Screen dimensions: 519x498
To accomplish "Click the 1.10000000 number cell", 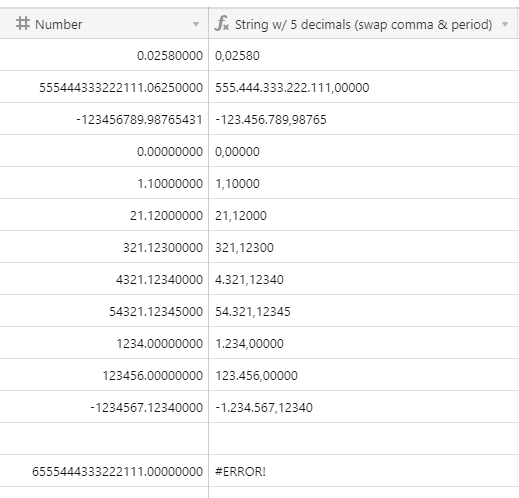I will pyautogui.click(x=104, y=183).
